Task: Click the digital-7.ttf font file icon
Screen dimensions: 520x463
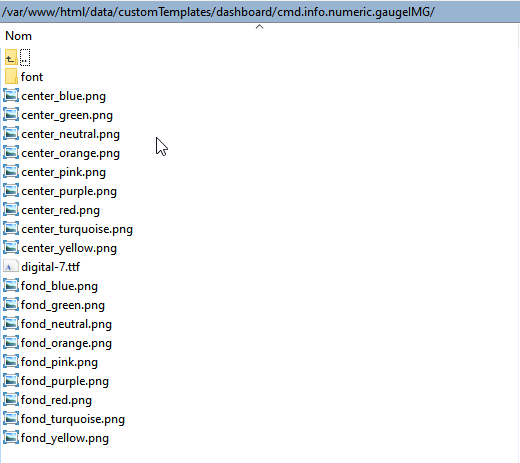Action: point(11,267)
